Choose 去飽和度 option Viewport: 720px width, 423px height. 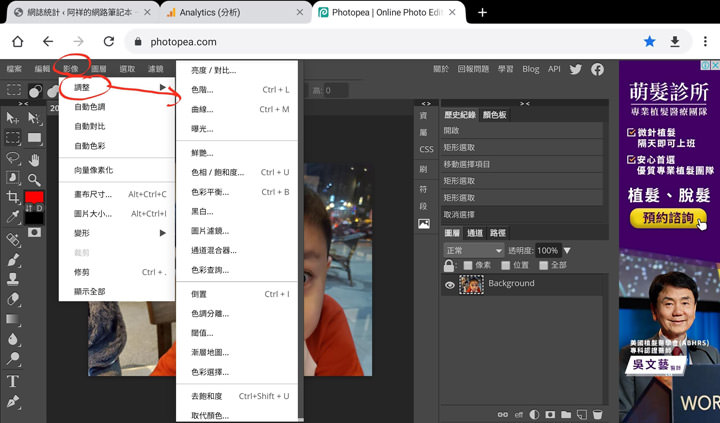point(236,396)
